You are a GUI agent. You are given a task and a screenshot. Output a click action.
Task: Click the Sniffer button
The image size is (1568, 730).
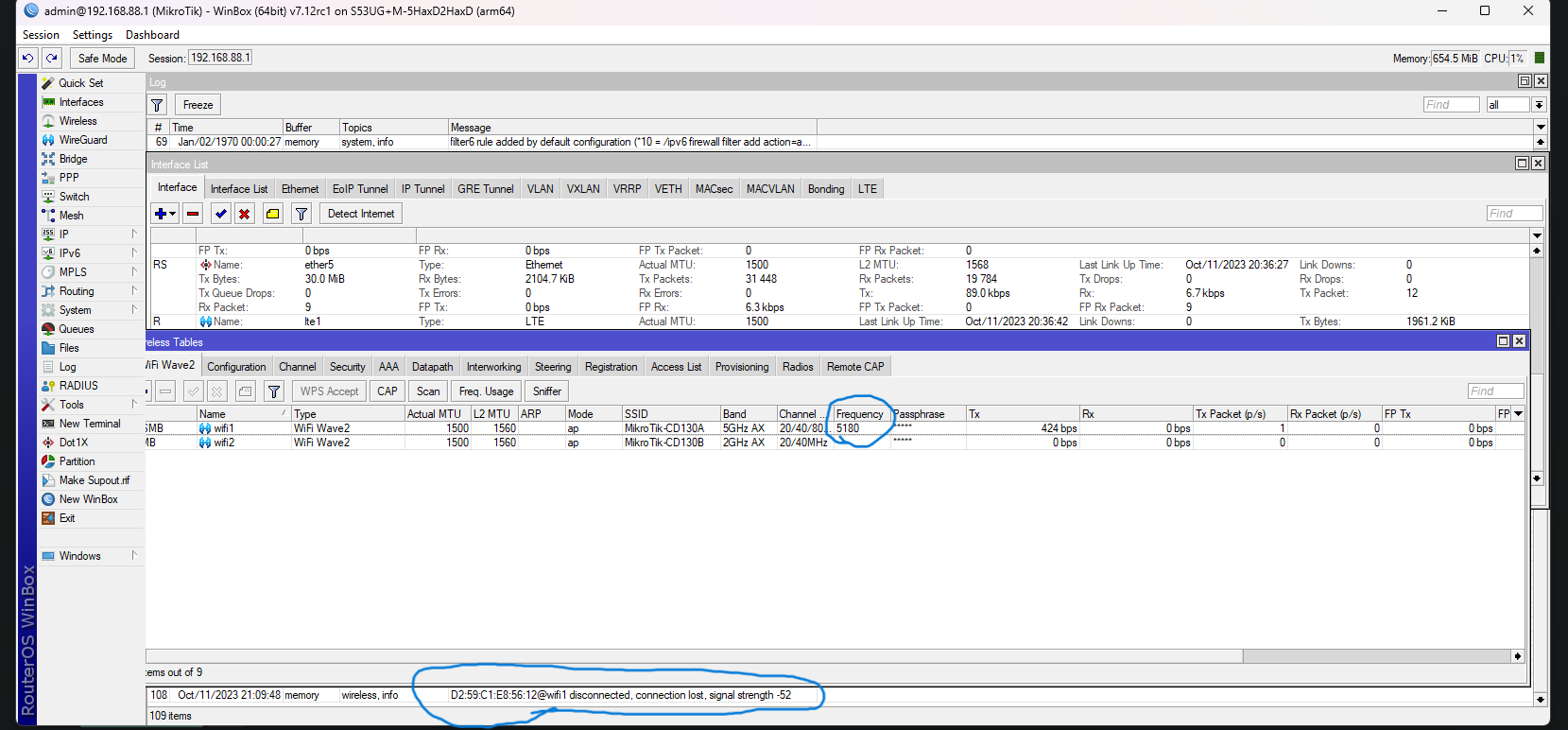click(x=546, y=391)
